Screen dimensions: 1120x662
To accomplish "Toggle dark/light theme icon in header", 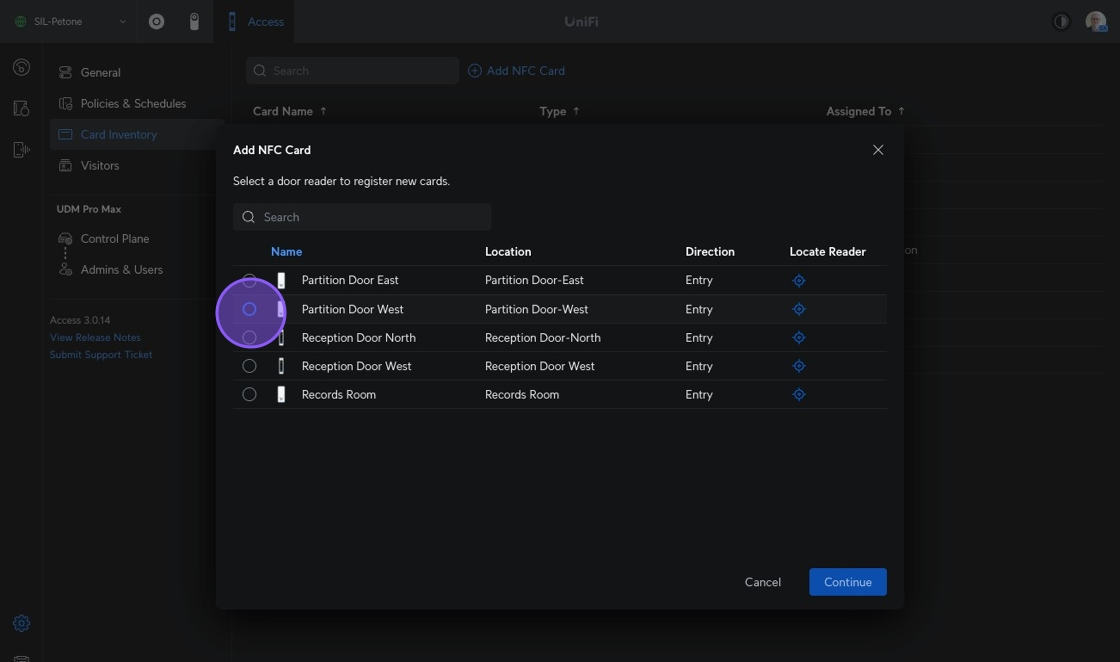I will tap(1061, 21).
